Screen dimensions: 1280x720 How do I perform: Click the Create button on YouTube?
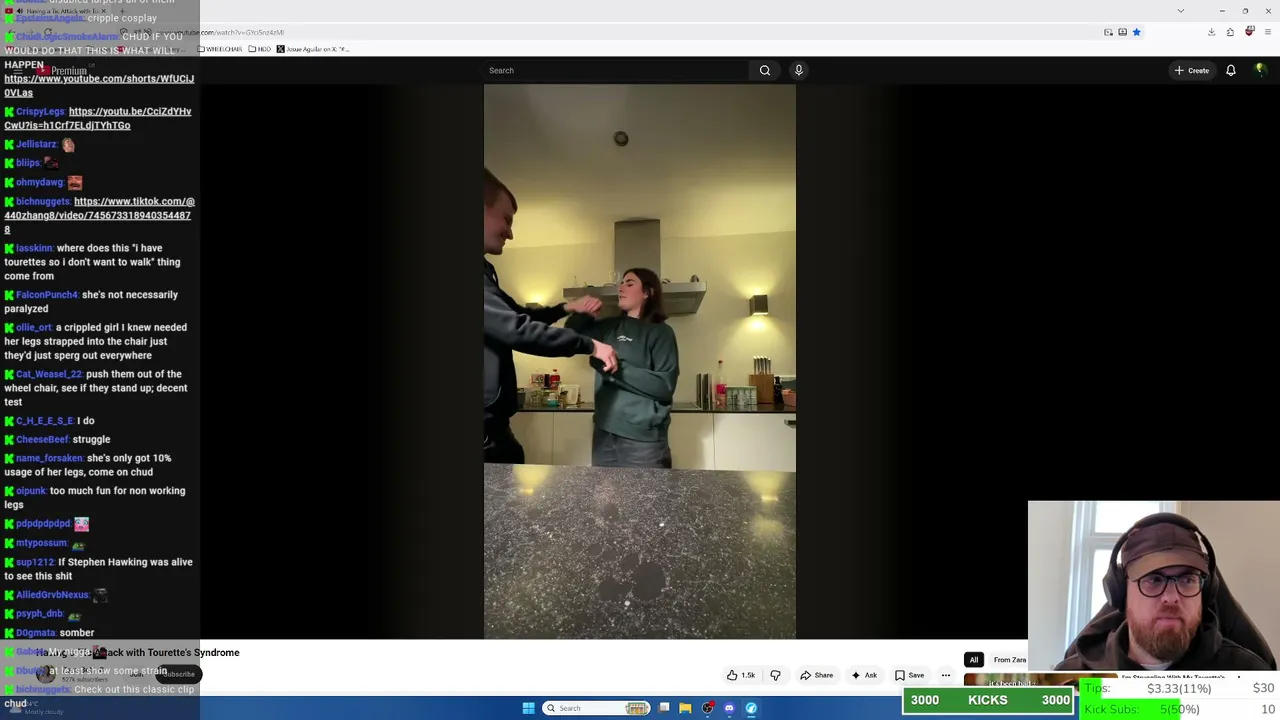click(x=1192, y=70)
